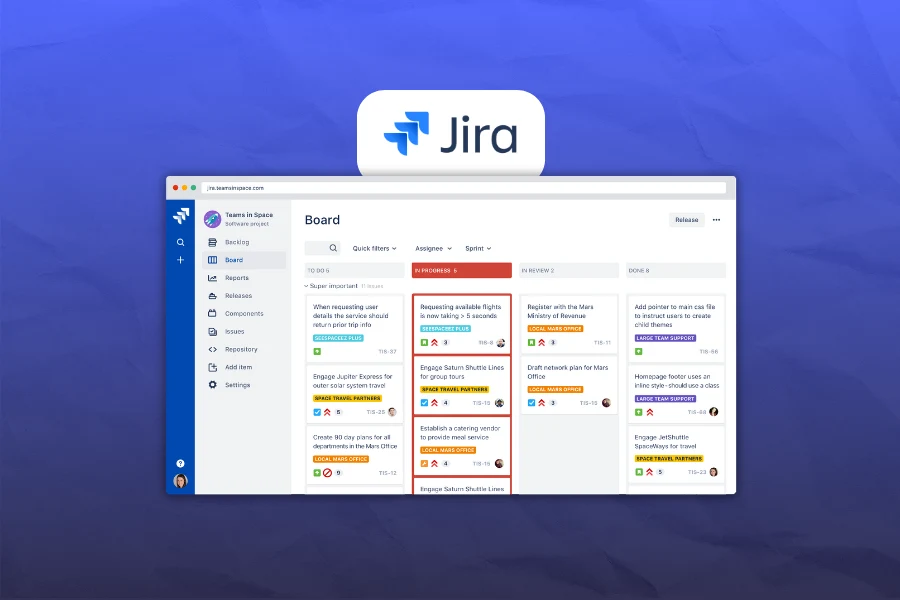The width and height of the screenshot is (900, 600).
Task: Click the Jira logo in the blue sidebar
Action: coord(181,216)
